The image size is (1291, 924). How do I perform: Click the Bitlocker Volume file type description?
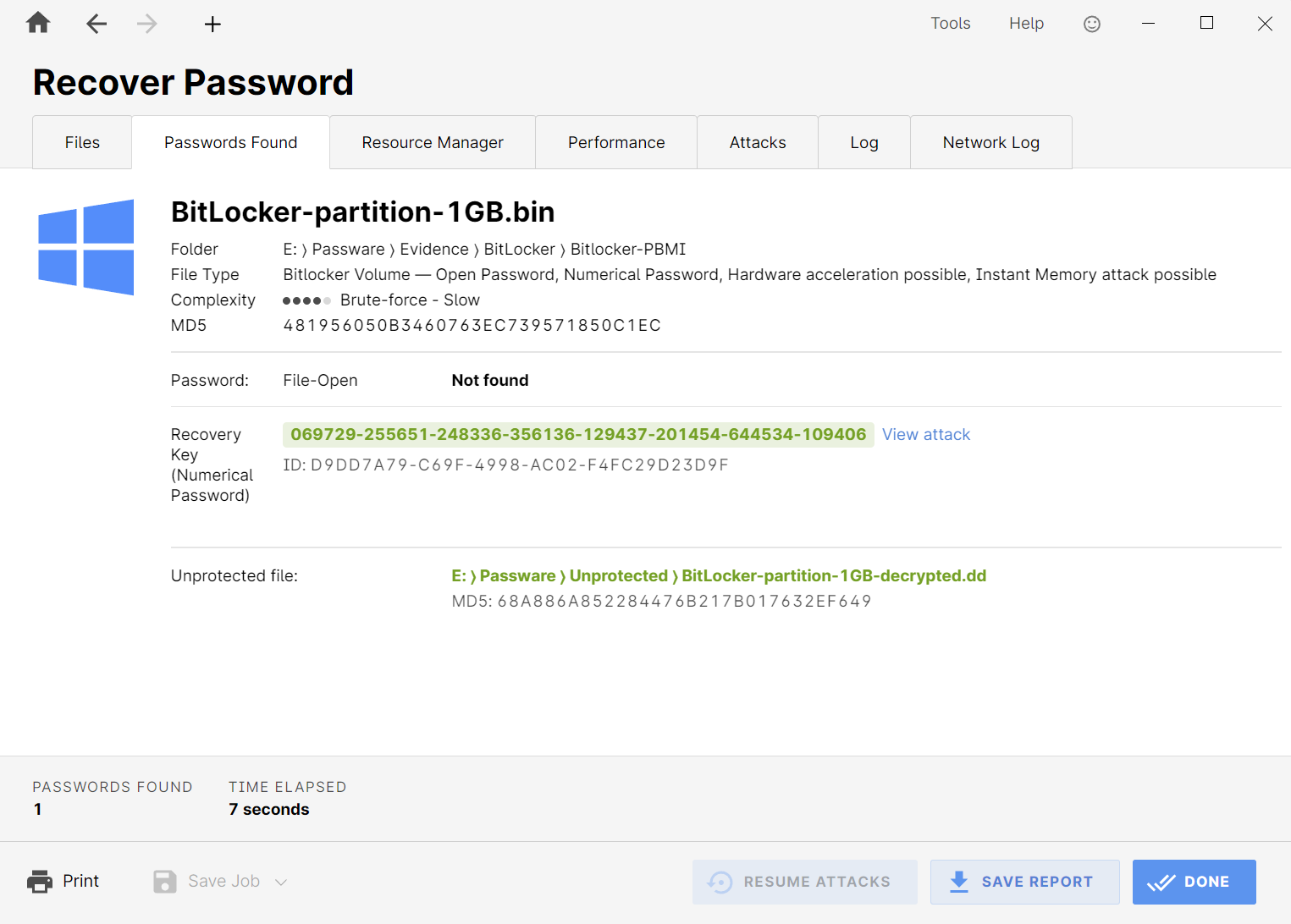(x=749, y=274)
